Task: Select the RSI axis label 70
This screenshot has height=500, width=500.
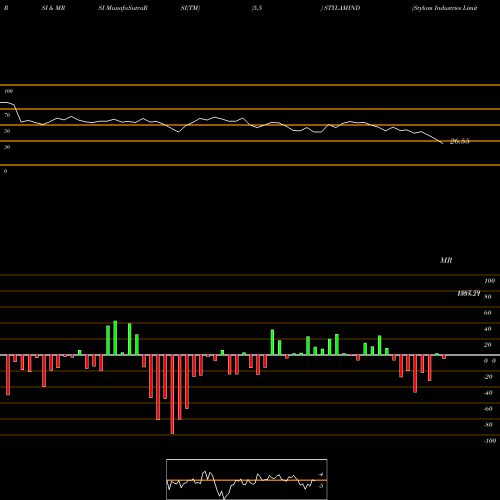Action: click(x=7, y=115)
